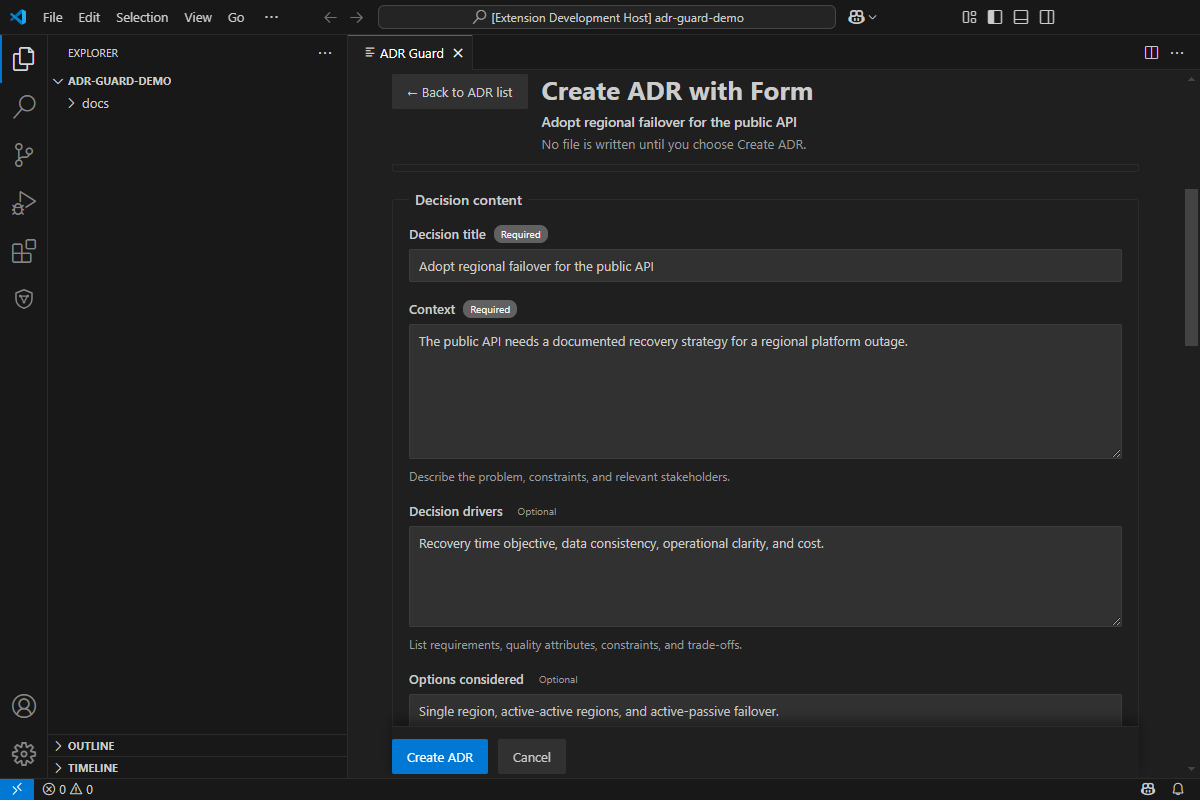Click the 'Decision drivers' label
1200x800 pixels.
[456, 511]
